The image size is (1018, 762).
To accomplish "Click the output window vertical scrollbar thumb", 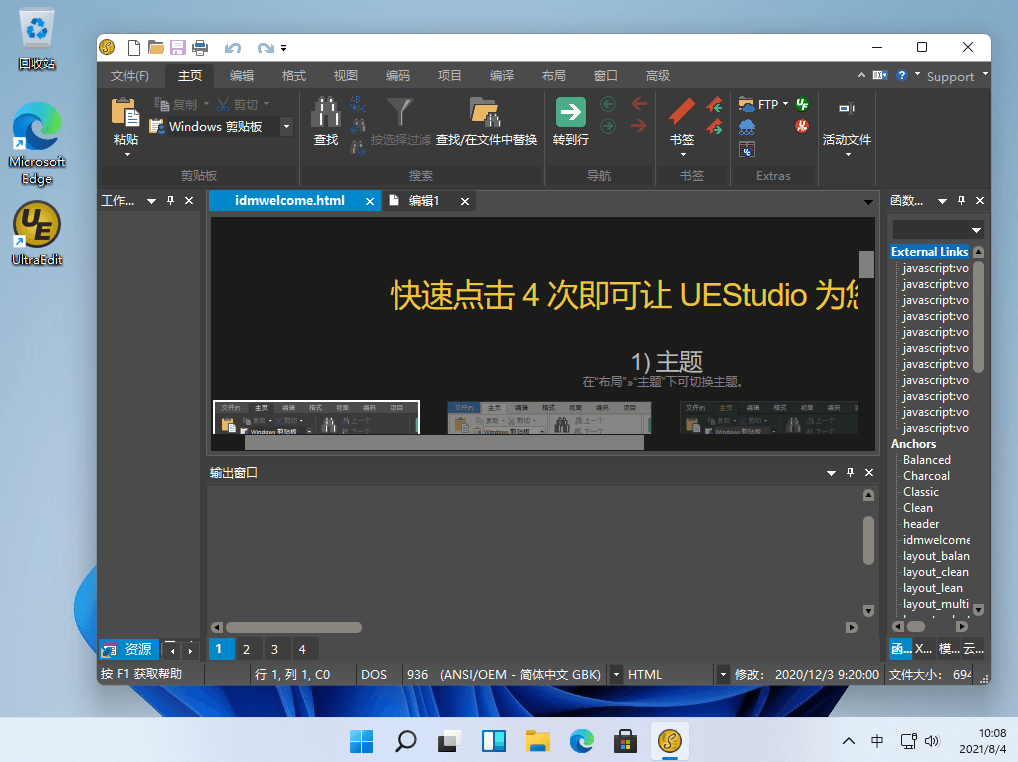I will (x=868, y=540).
